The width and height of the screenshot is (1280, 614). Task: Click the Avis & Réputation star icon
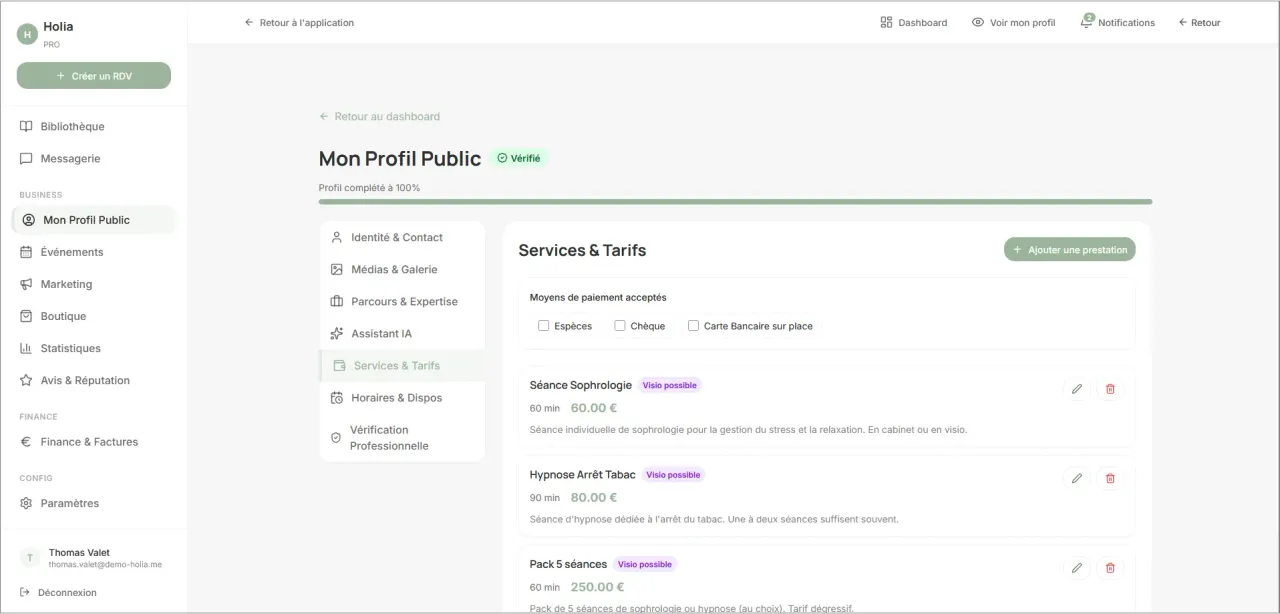(26, 380)
